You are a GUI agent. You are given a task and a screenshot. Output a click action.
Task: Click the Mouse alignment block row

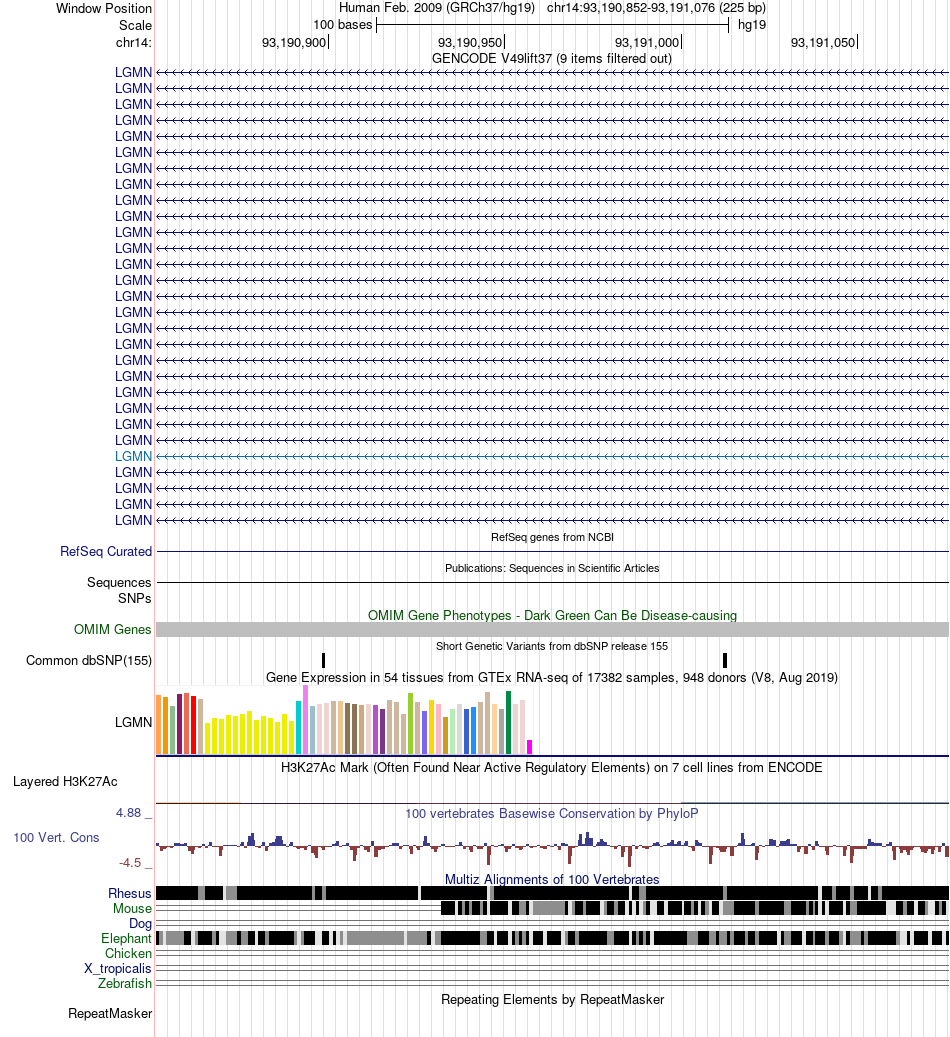pos(552,908)
